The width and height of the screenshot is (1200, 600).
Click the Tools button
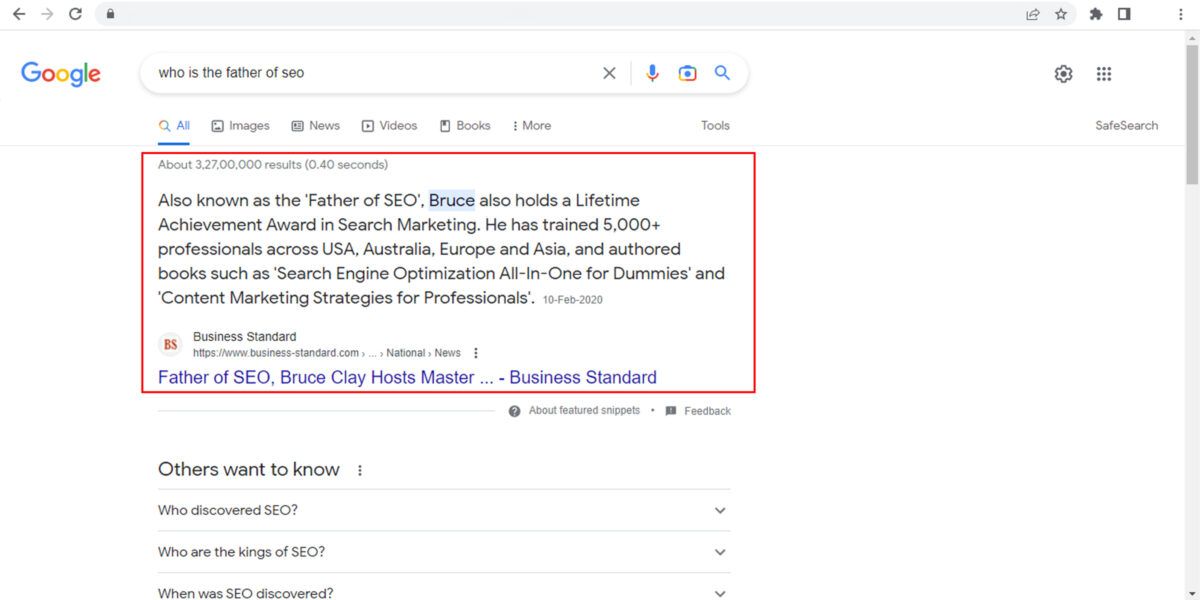715,125
